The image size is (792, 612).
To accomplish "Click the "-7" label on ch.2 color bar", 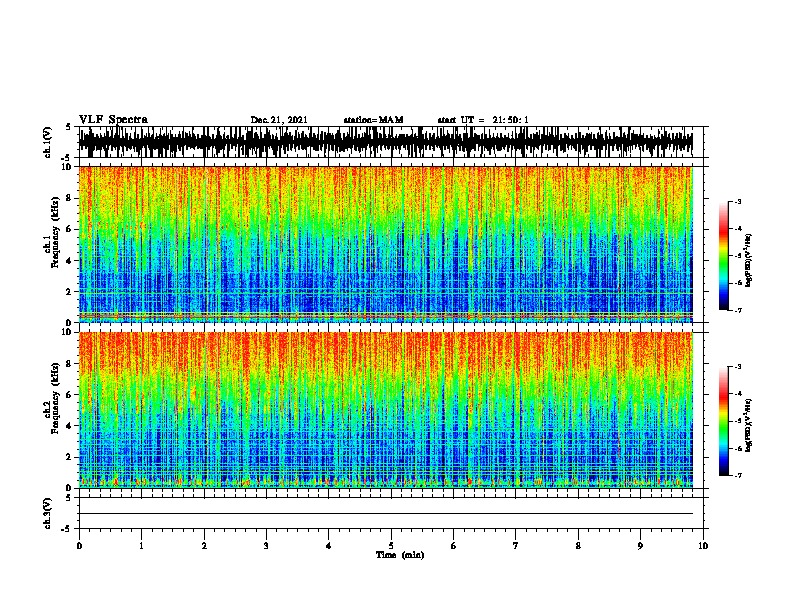I will pyautogui.click(x=738, y=476).
